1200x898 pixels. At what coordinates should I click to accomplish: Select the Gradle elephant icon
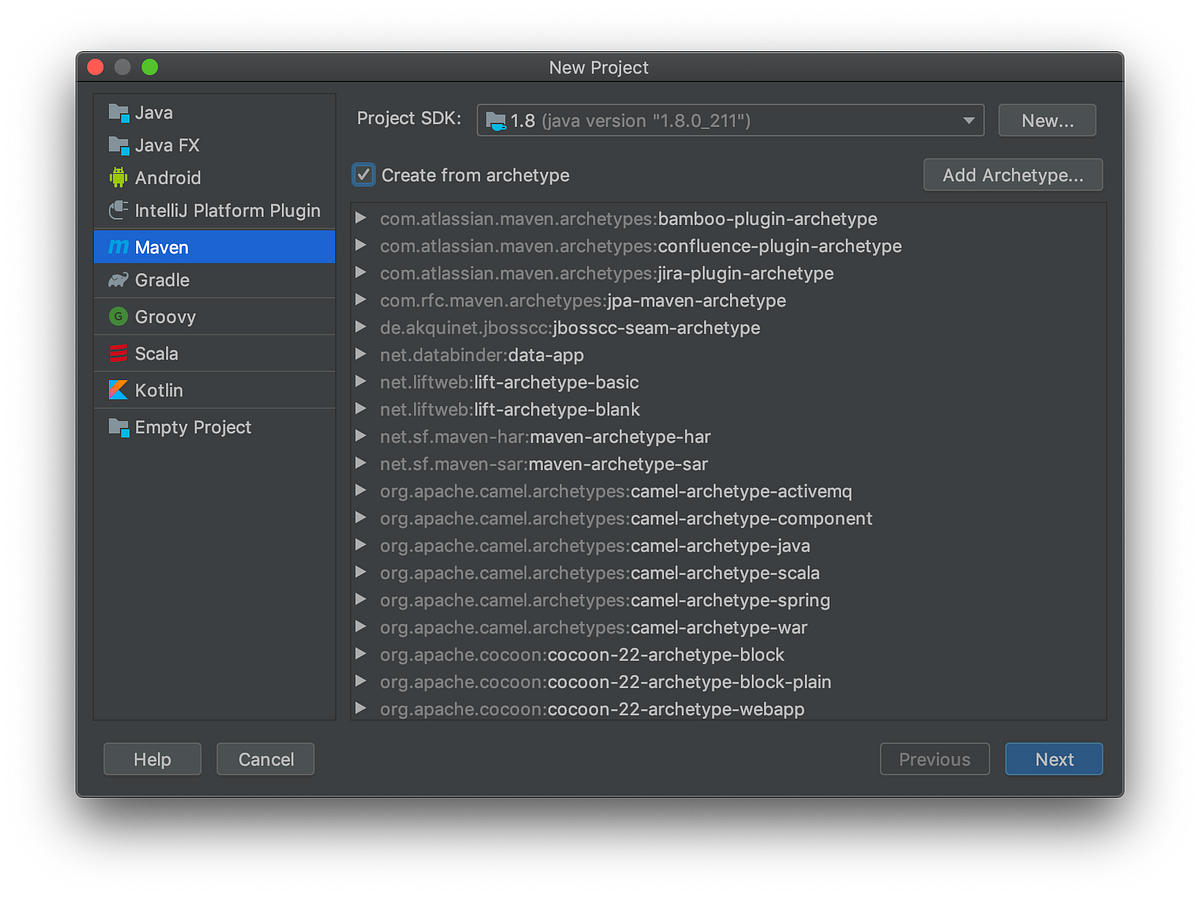tap(119, 280)
